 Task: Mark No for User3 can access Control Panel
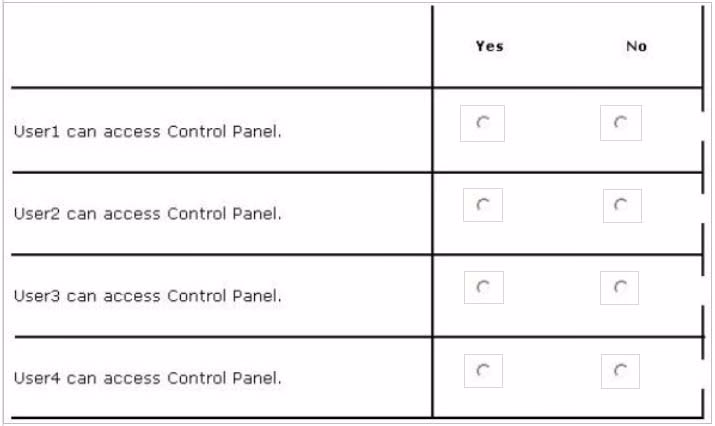point(619,288)
